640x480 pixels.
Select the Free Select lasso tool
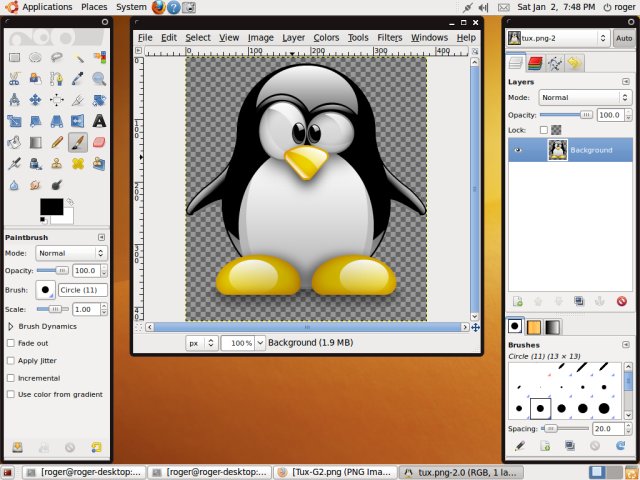click(57, 58)
